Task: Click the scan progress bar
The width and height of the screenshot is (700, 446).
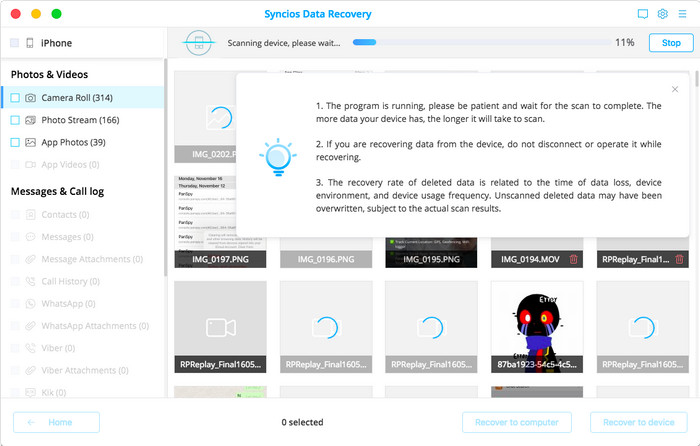Action: (481, 42)
